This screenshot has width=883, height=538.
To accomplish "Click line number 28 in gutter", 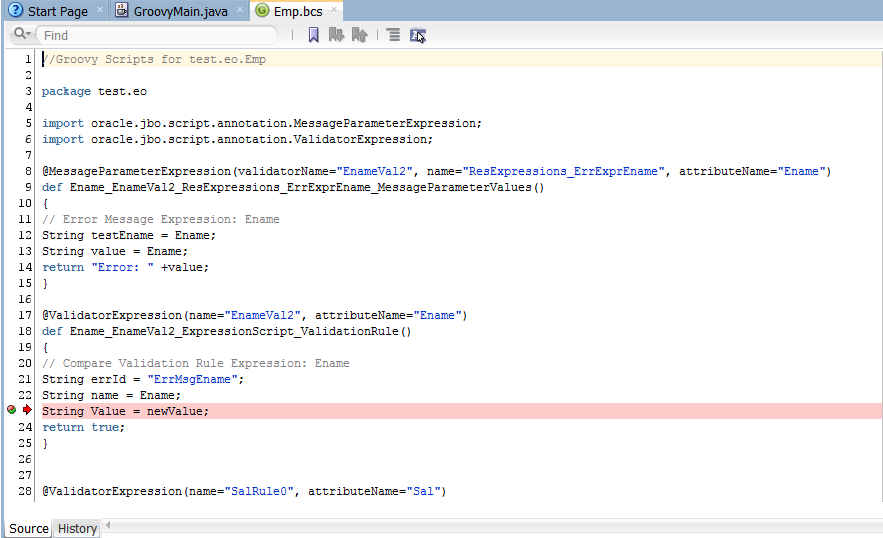I will [x=25, y=491].
